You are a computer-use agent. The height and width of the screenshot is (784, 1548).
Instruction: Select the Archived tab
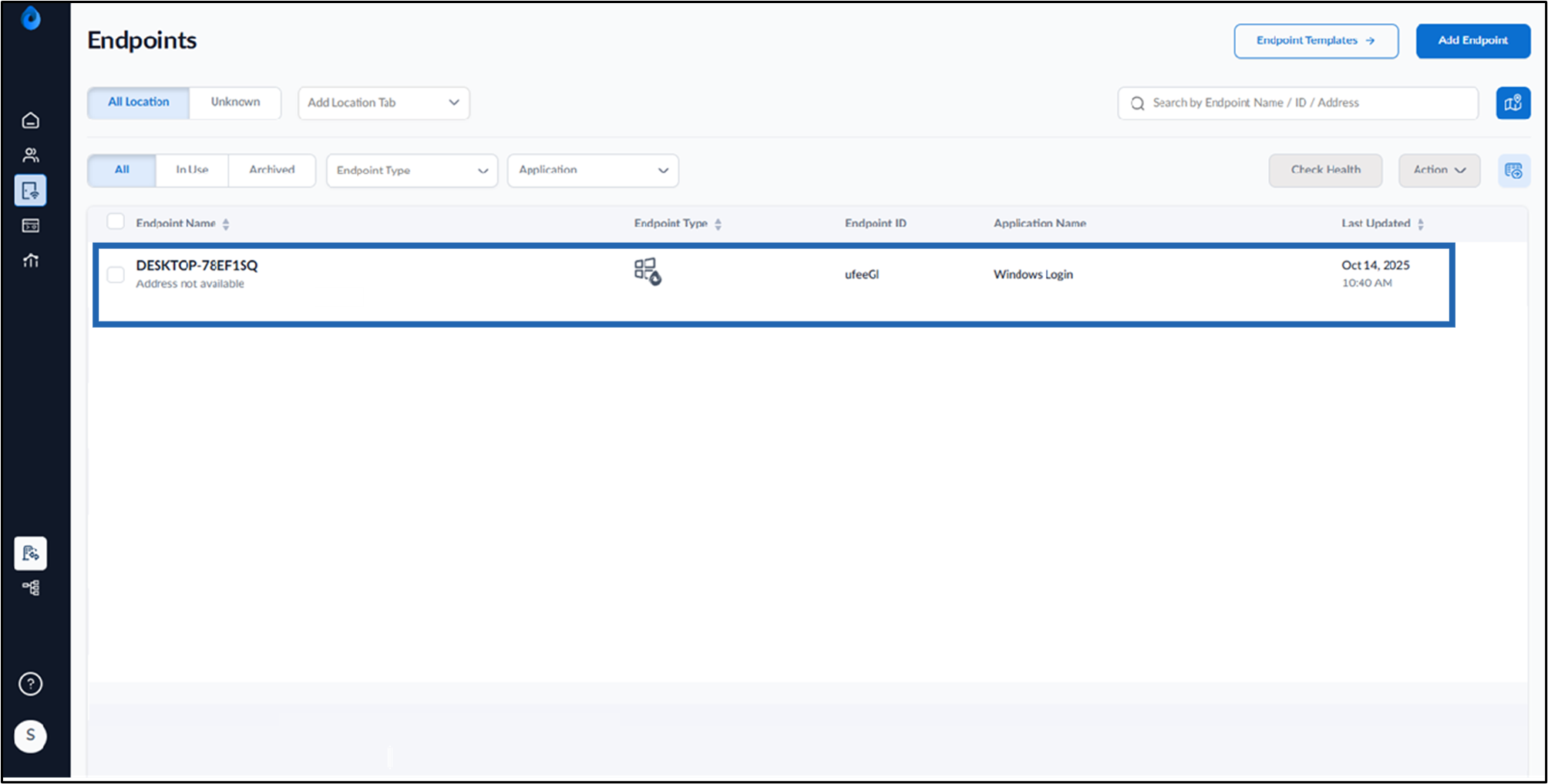[272, 170]
